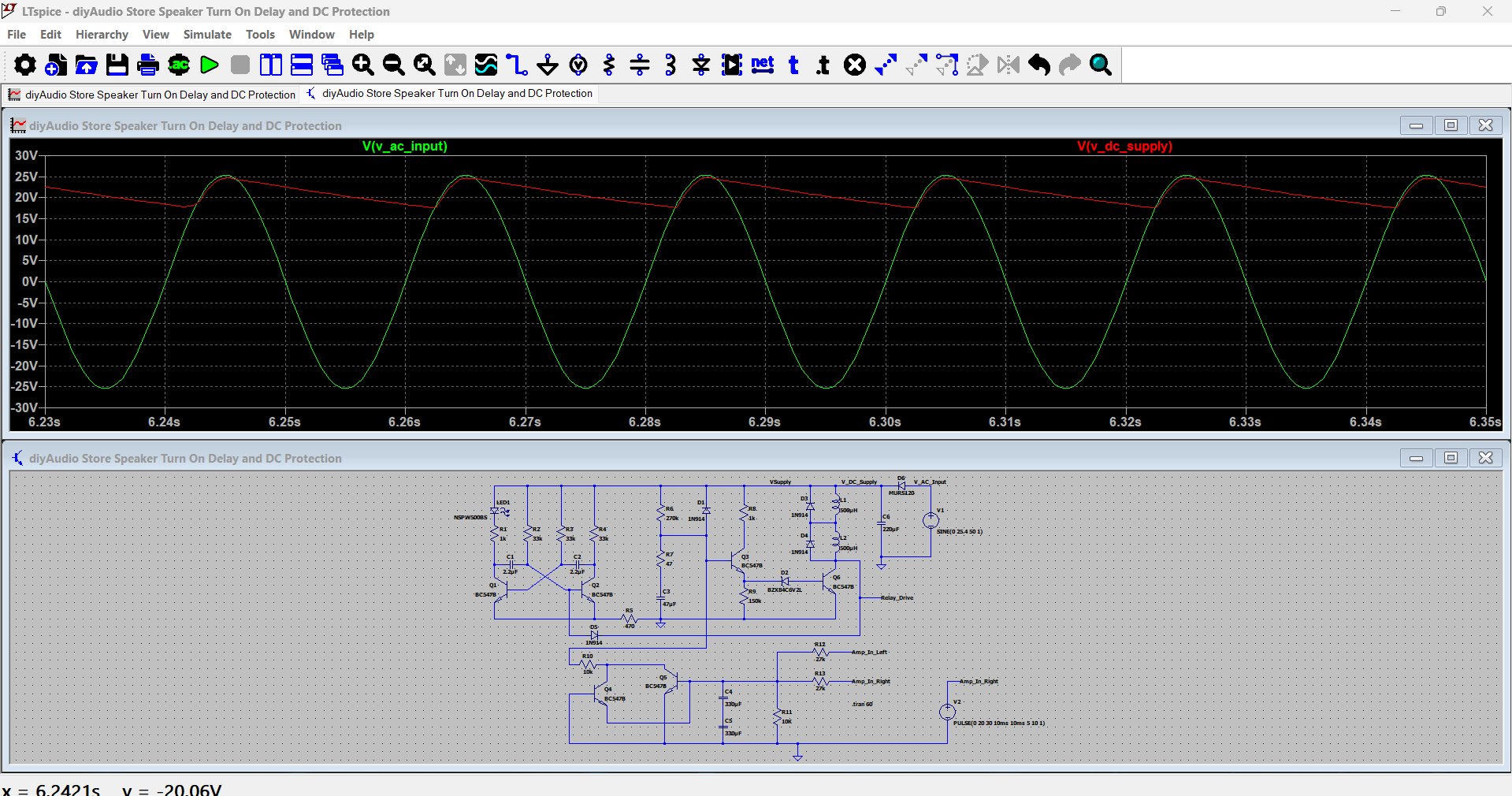Open the Hierarchy menu
Image resolution: width=1512 pixels, height=796 pixels.
(x=102, y=35)
